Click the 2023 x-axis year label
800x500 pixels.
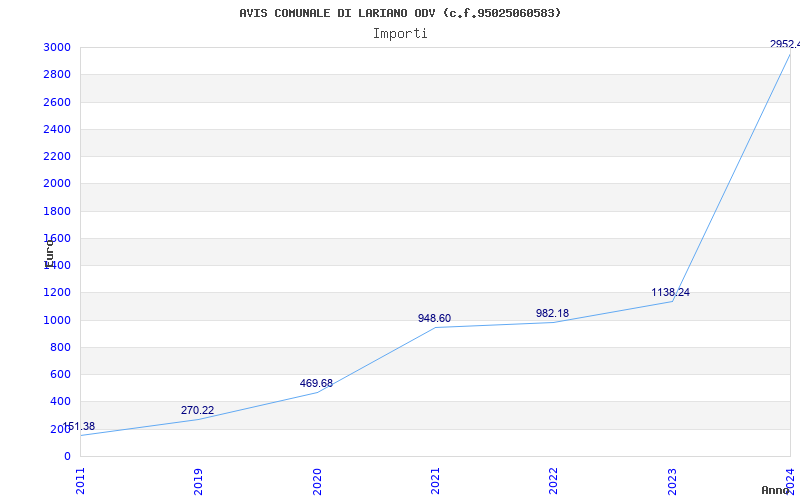click(672, 481)
